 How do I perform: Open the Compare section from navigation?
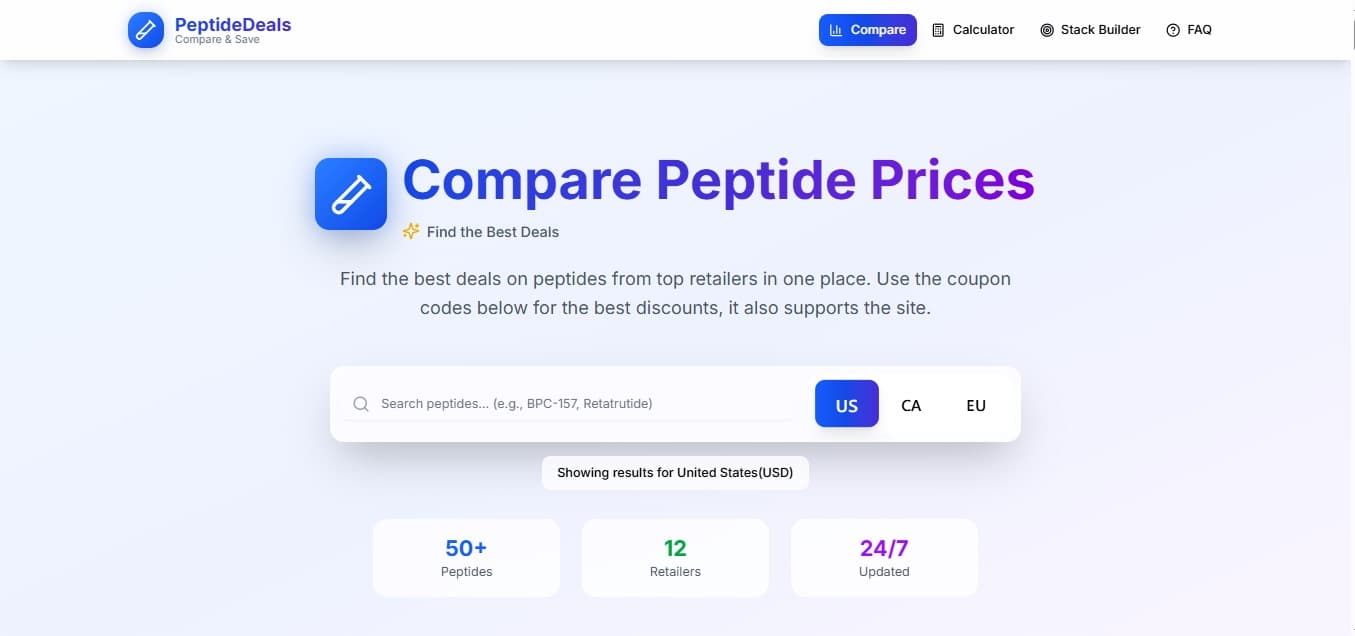(x=867, y=30)
